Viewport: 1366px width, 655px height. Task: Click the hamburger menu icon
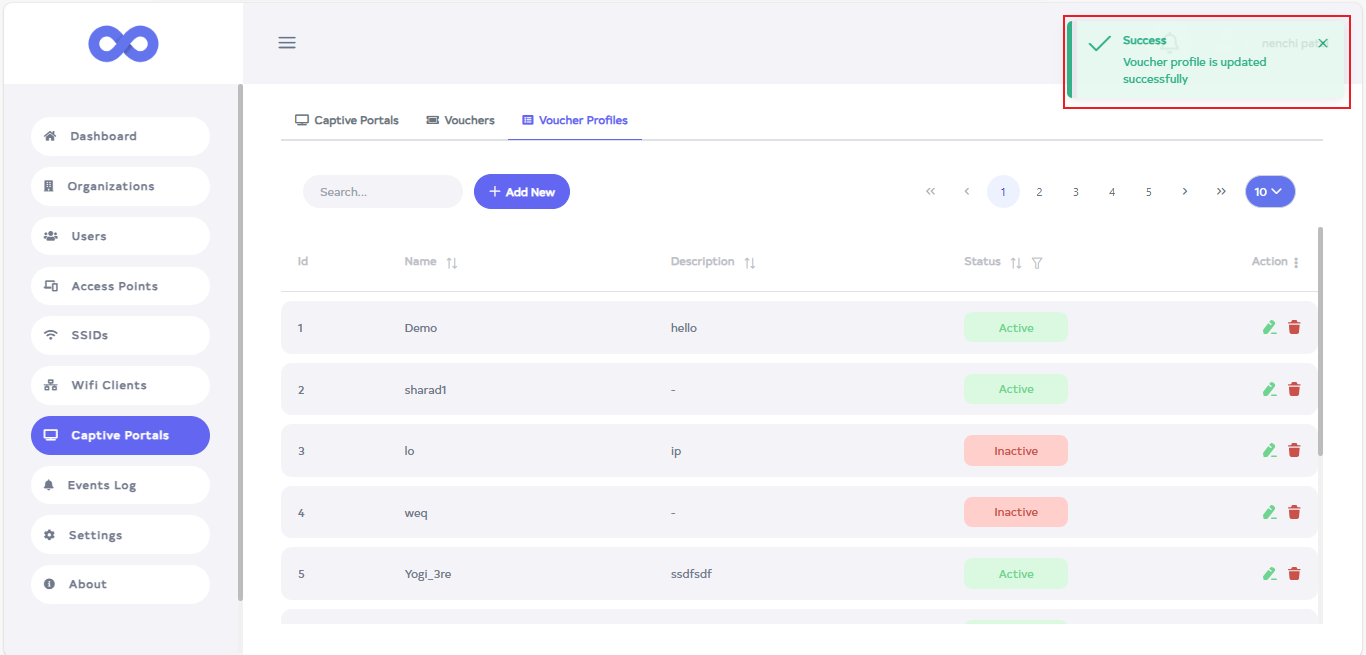coord(287,43)
